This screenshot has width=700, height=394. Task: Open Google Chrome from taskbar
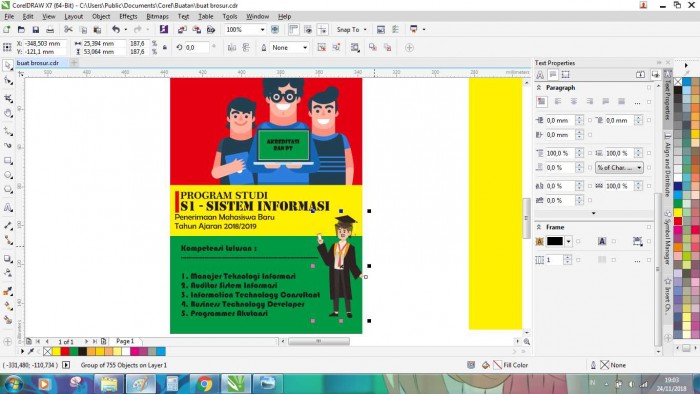click(x=204, y=384)
